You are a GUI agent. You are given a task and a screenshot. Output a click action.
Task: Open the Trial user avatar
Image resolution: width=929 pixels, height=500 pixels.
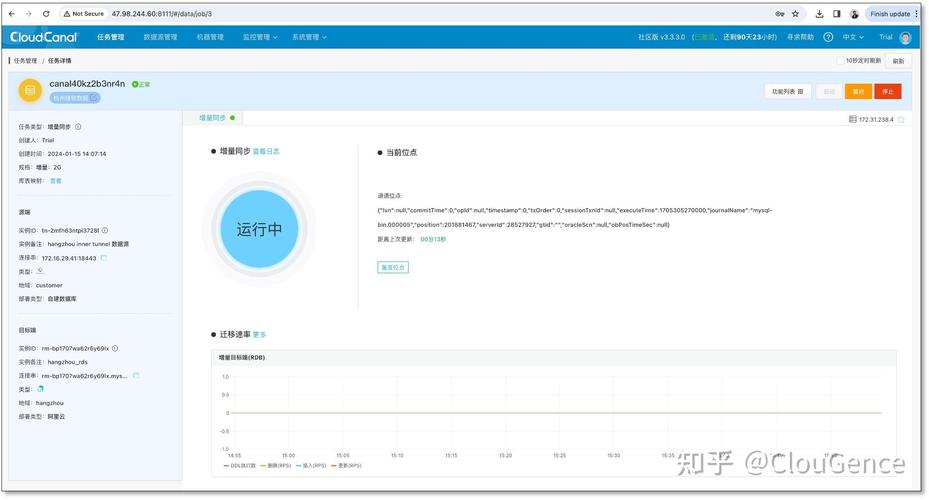[905, 37]
